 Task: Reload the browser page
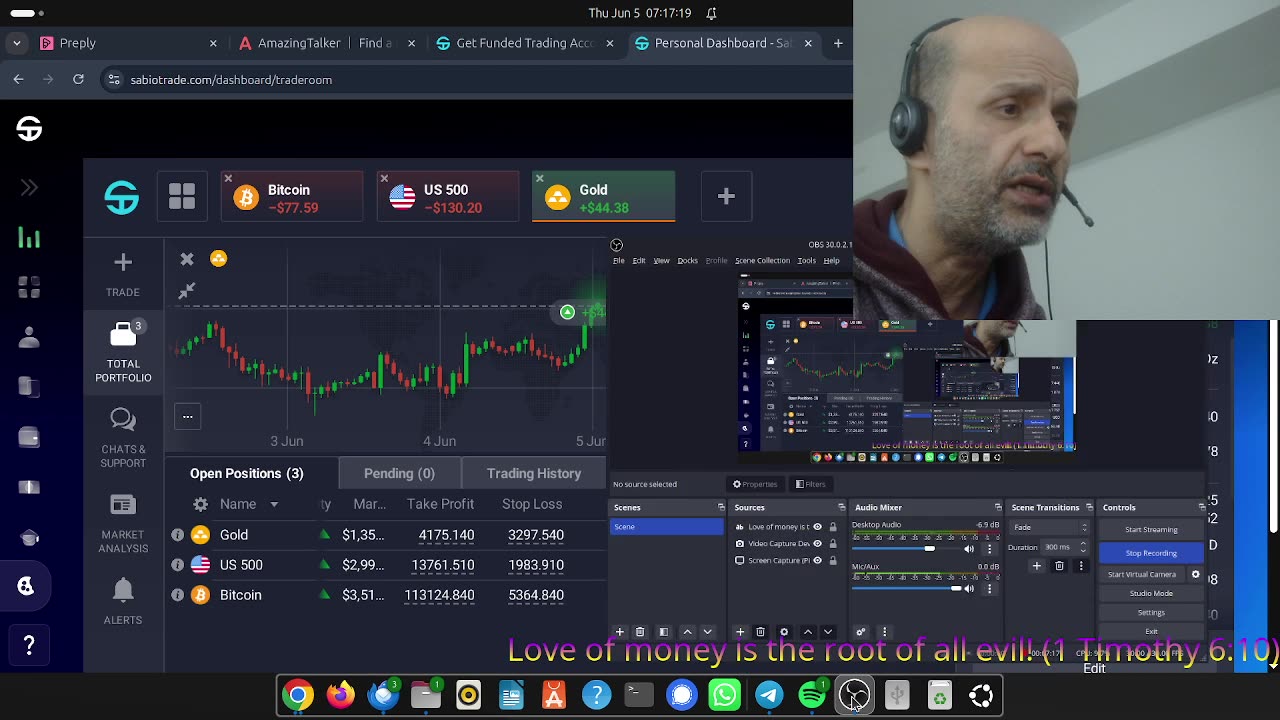[x=78, y=79]
